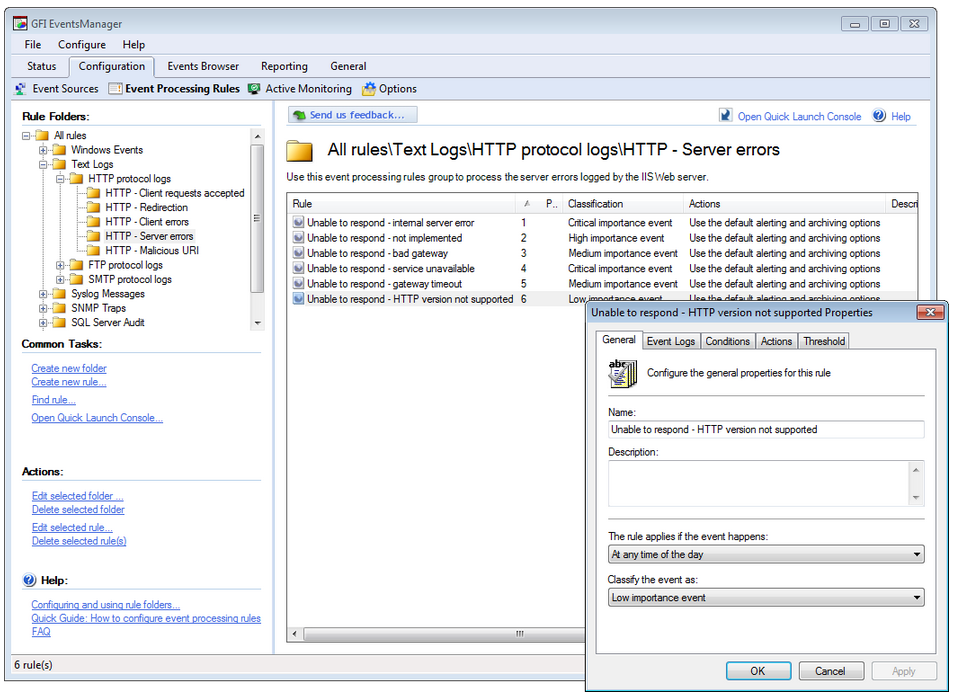Click the HTTP - Malicious URI folder icon

(93, 250)
